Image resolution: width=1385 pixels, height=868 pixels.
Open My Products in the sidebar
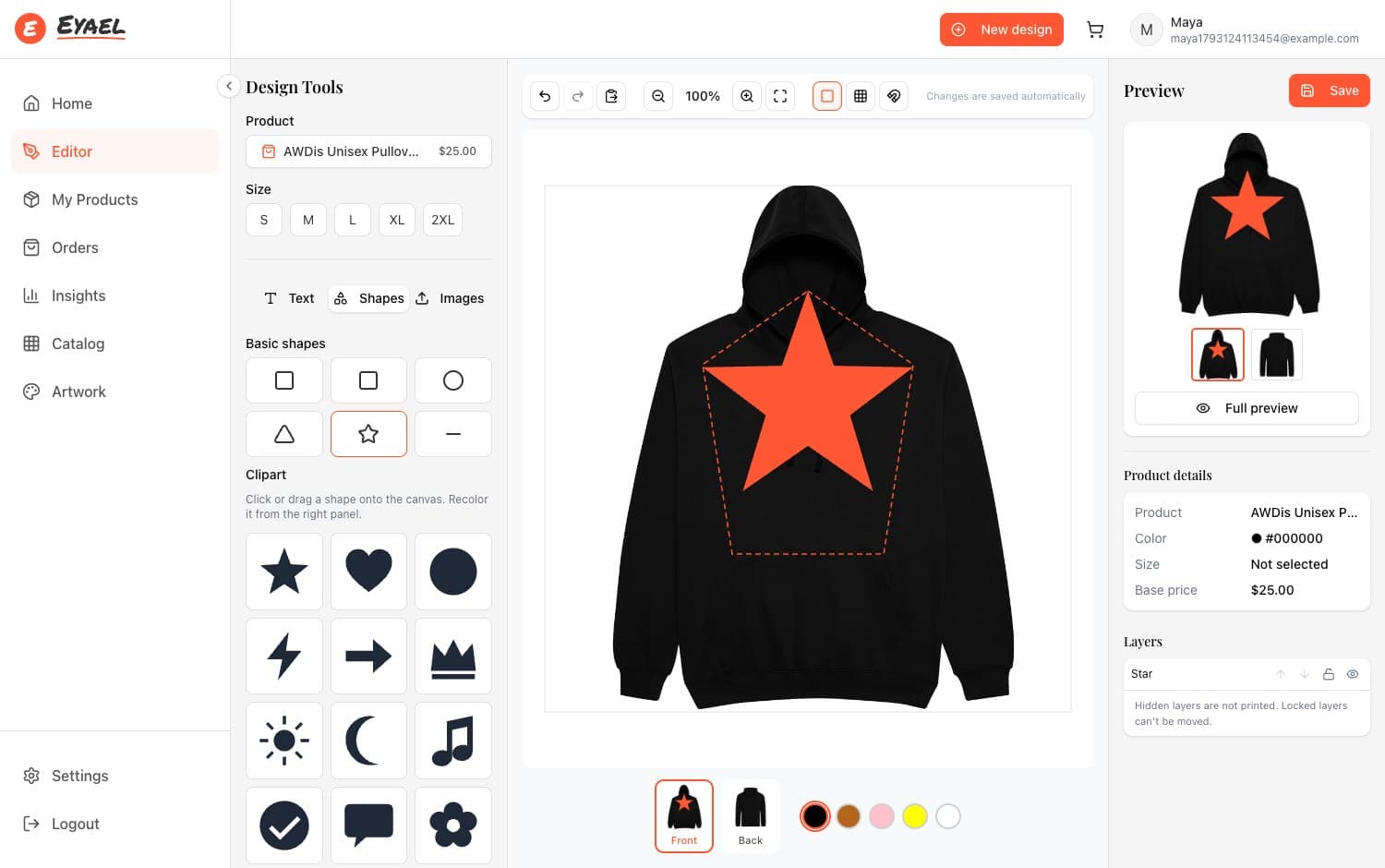coord(114,199)
